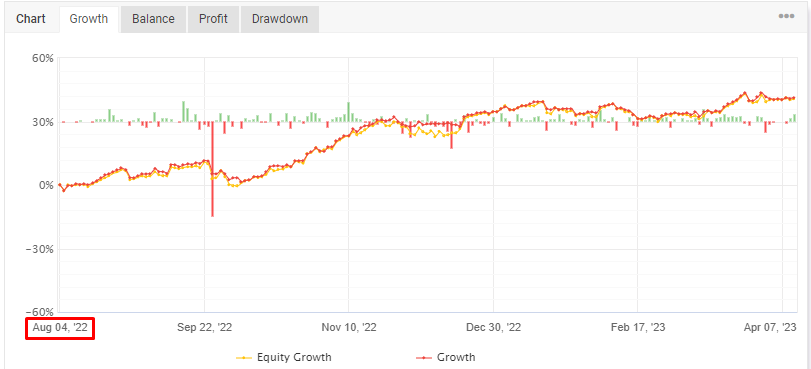Click the −60% y-axis label
Viewport: 811px width, 369px height.
click(41, 312)
